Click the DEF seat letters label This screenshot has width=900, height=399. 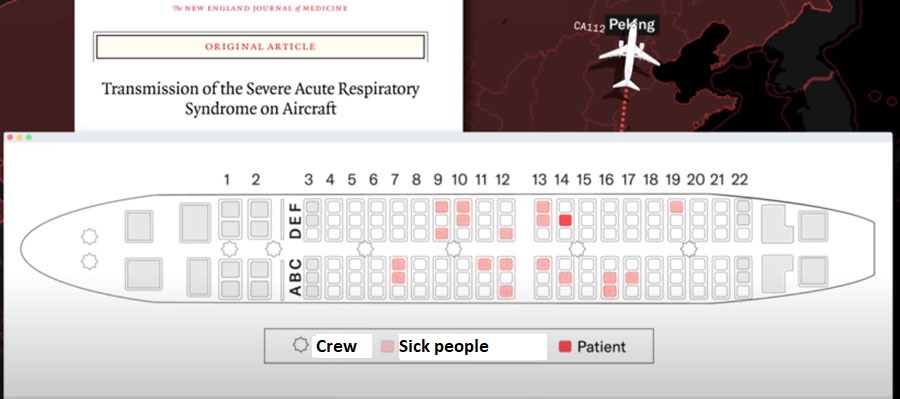point(295,219)
